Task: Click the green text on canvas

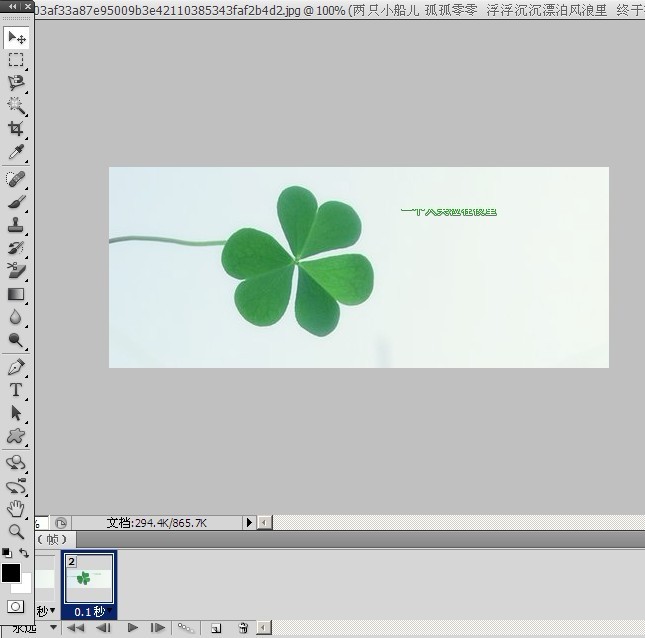Action: pyautogui.click(x=449, y=212)
